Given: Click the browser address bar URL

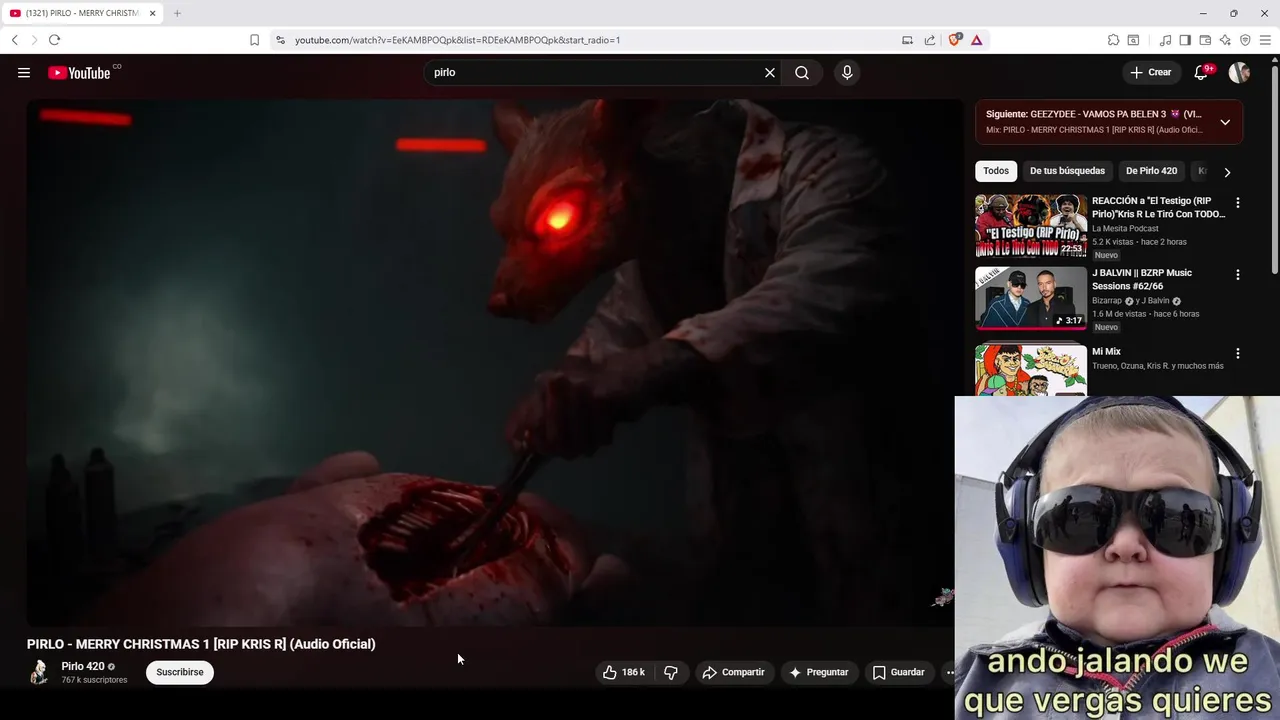Looking at the screenshot, I should 458,40.
